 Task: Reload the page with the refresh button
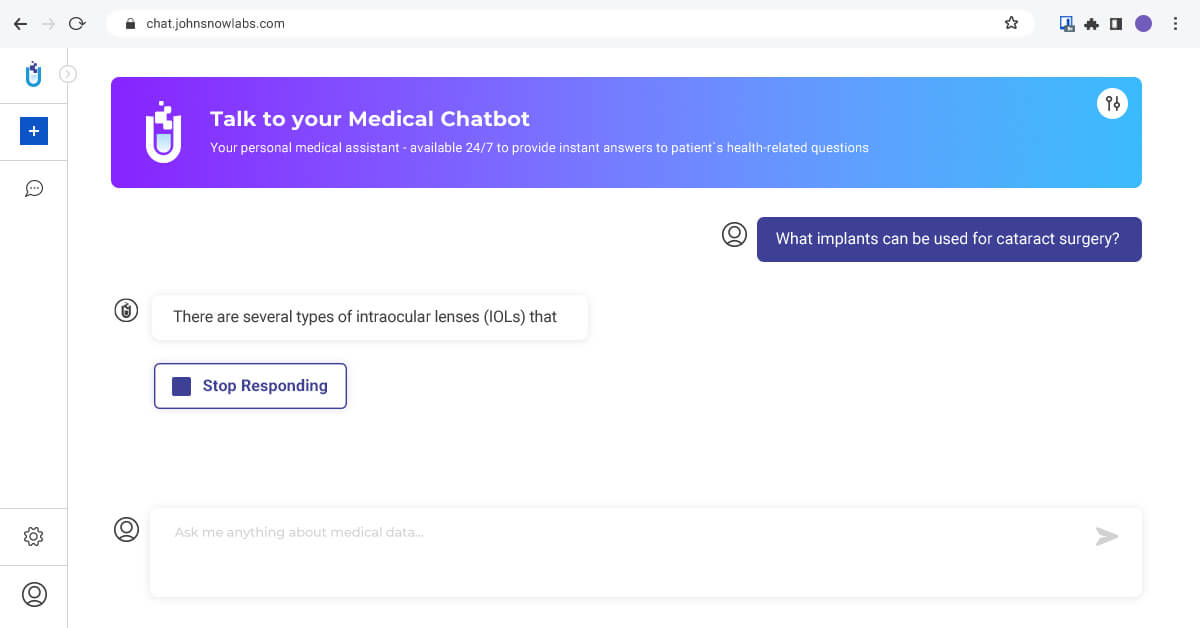click(77, 23)
